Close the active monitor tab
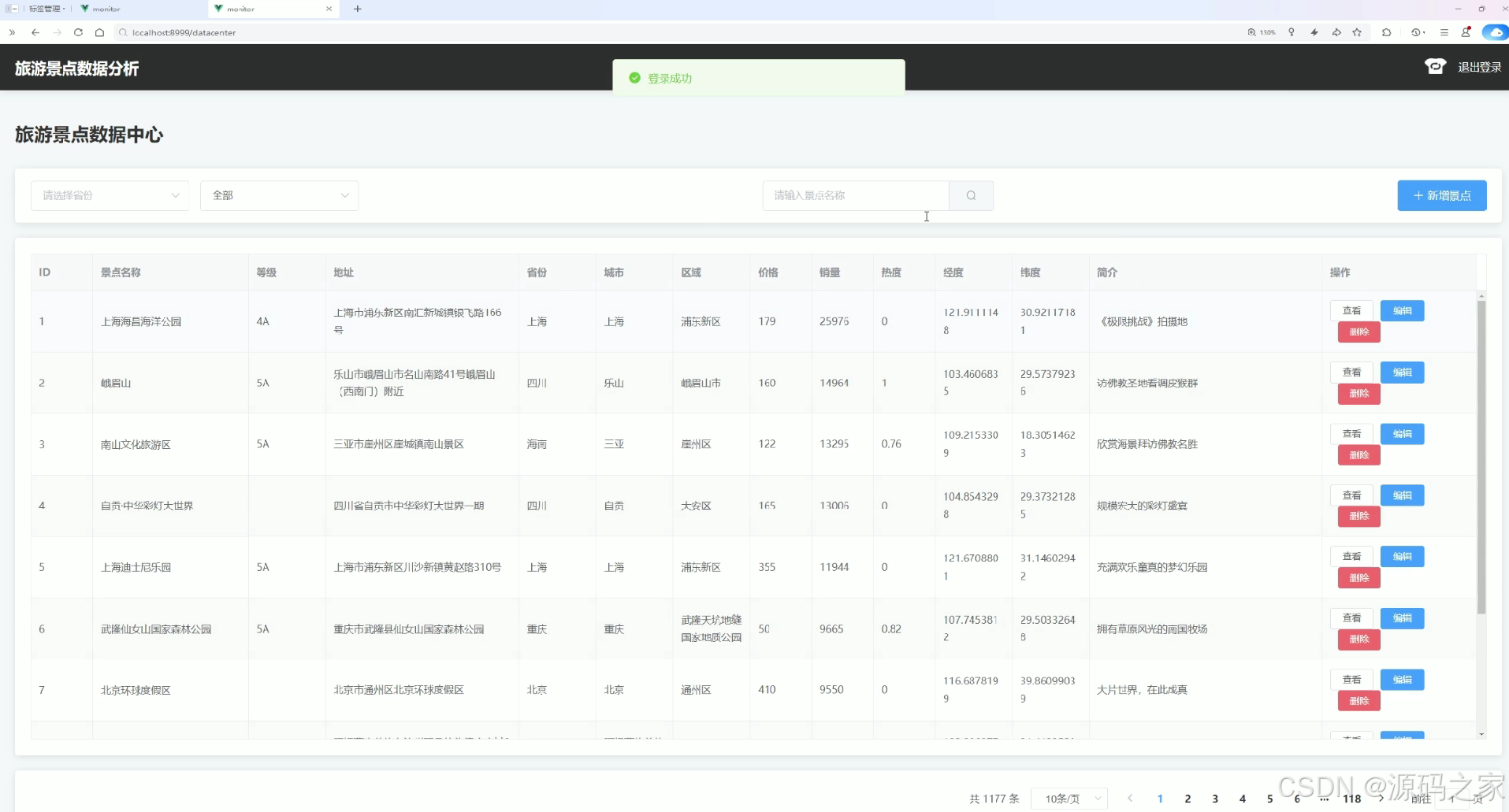 tap(329, 9)
